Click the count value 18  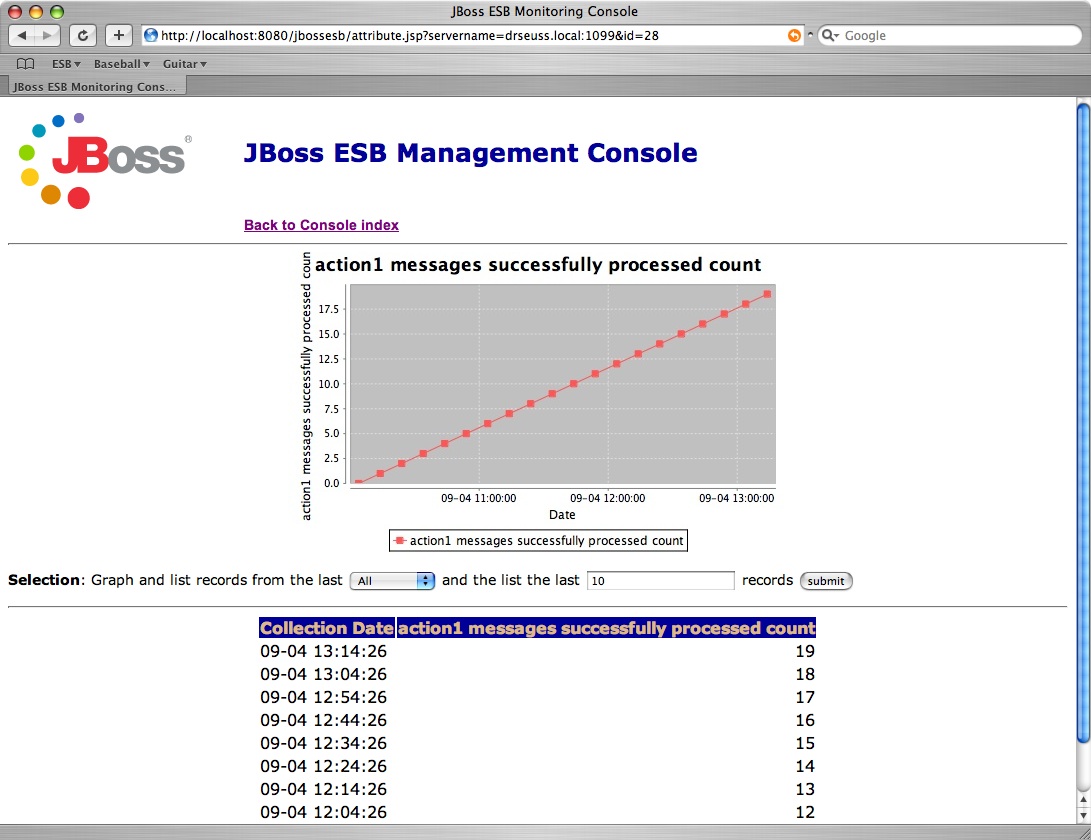point(805,674)
